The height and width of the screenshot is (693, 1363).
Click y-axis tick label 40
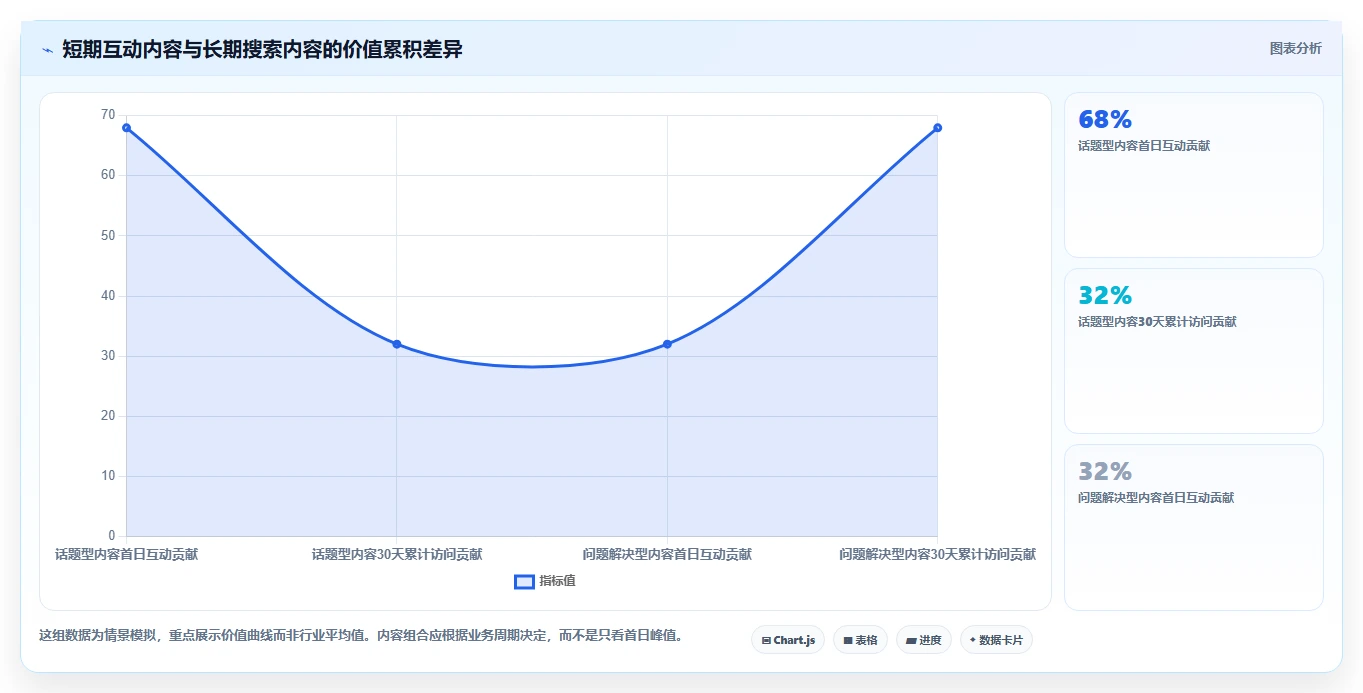pos(108,296)
